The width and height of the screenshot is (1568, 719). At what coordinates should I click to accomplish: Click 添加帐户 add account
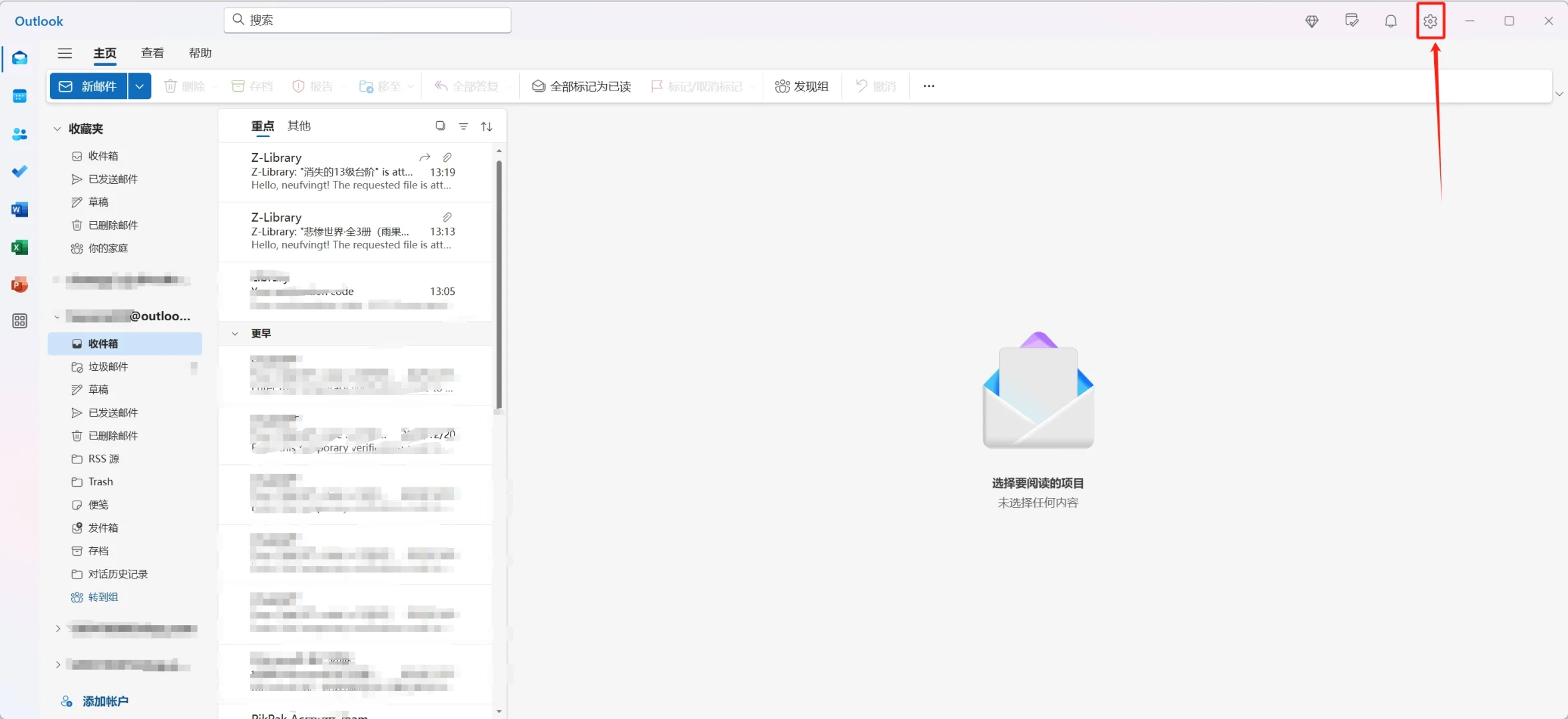[95, 701]
